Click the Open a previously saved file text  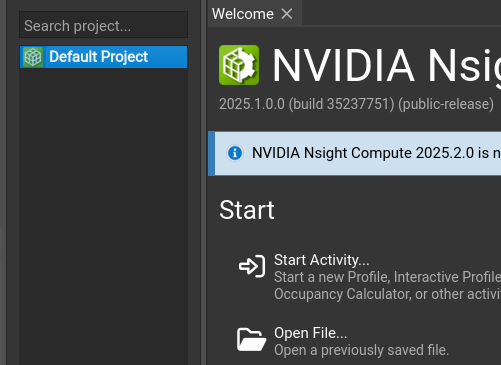point(362,350)
